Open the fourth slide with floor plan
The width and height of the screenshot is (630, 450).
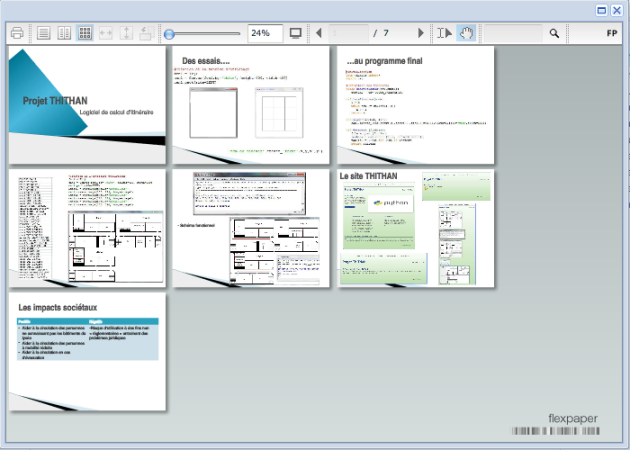[87, 228]
